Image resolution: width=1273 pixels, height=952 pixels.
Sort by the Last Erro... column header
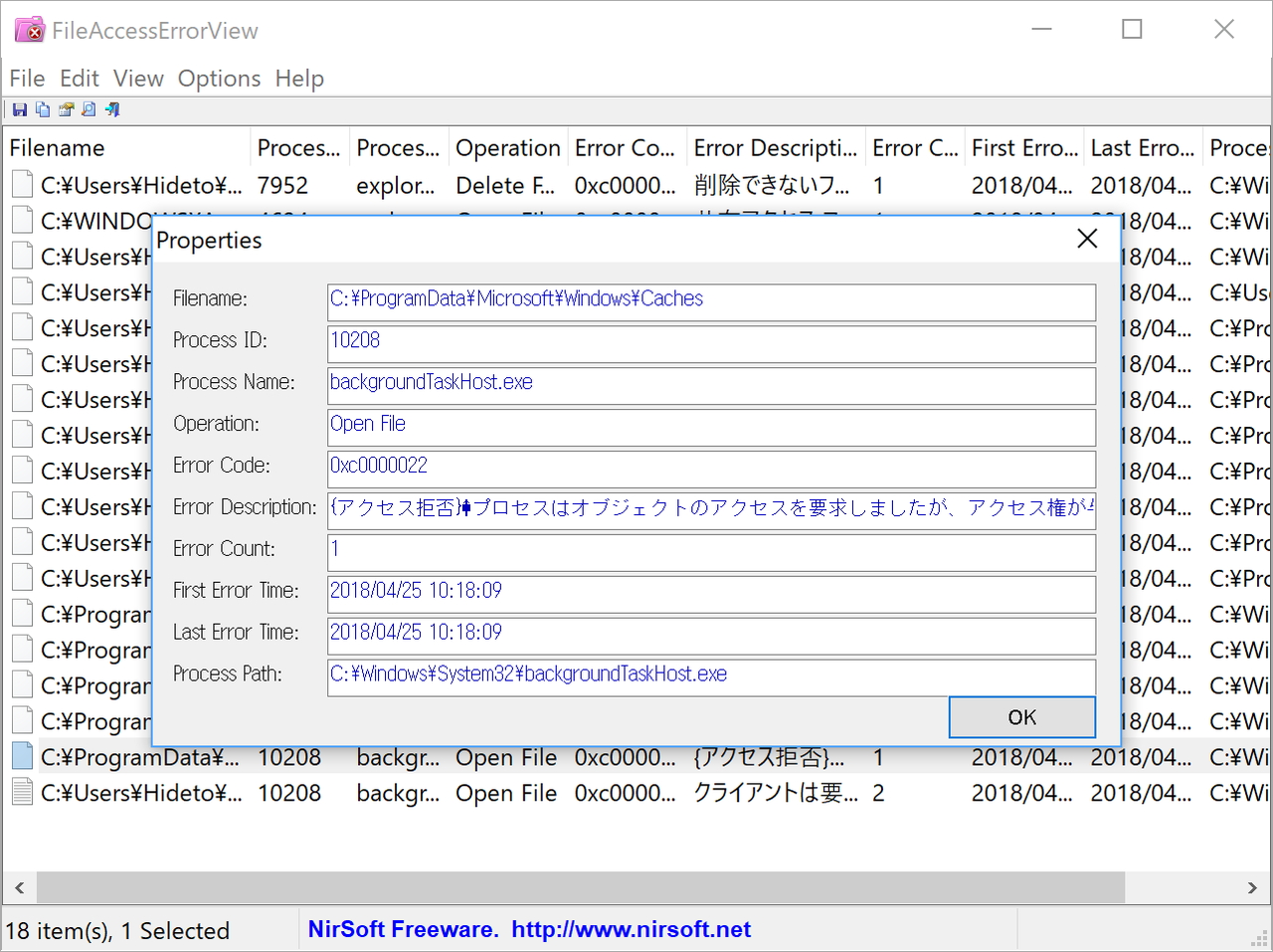point(1144,148)
